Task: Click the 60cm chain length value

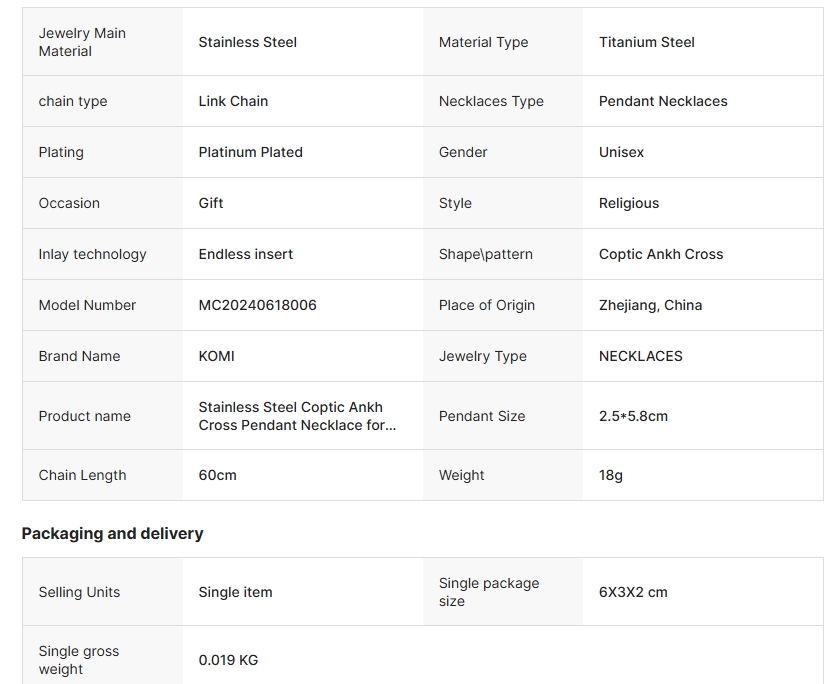Action: 217,475
